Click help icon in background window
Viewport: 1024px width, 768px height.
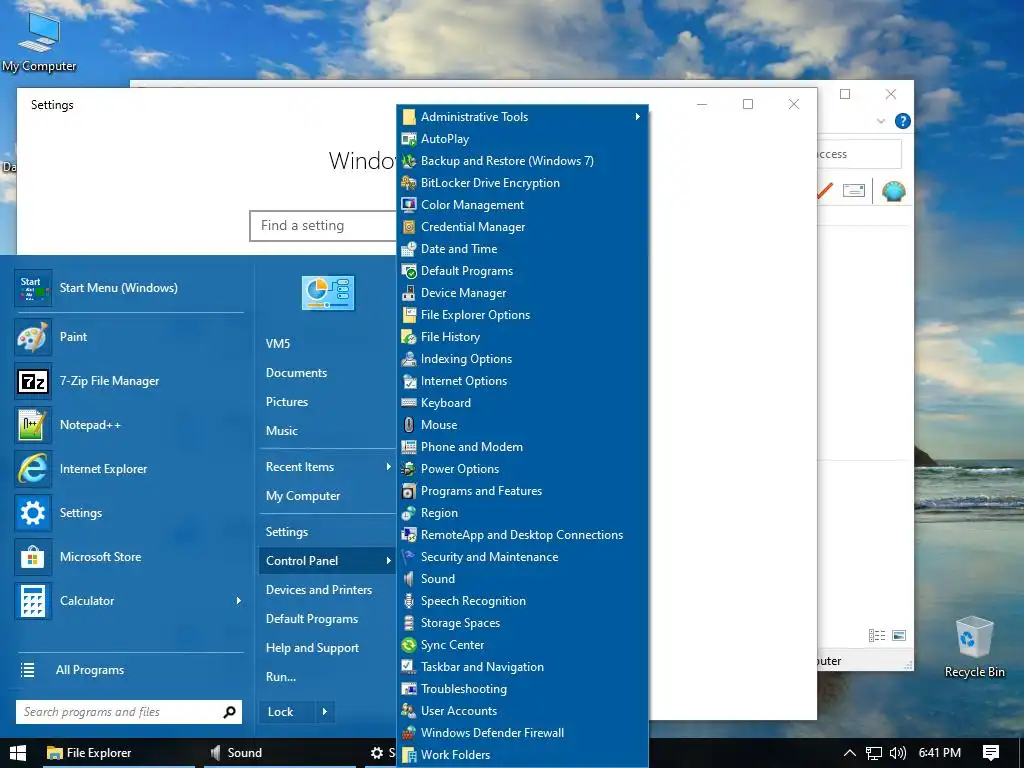click(x=903, y=121)
